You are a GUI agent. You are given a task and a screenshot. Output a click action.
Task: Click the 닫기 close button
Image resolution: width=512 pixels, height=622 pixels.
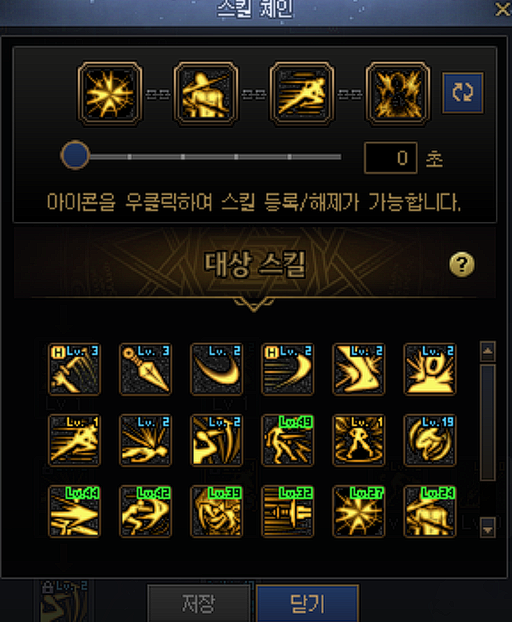coord(307,603)
